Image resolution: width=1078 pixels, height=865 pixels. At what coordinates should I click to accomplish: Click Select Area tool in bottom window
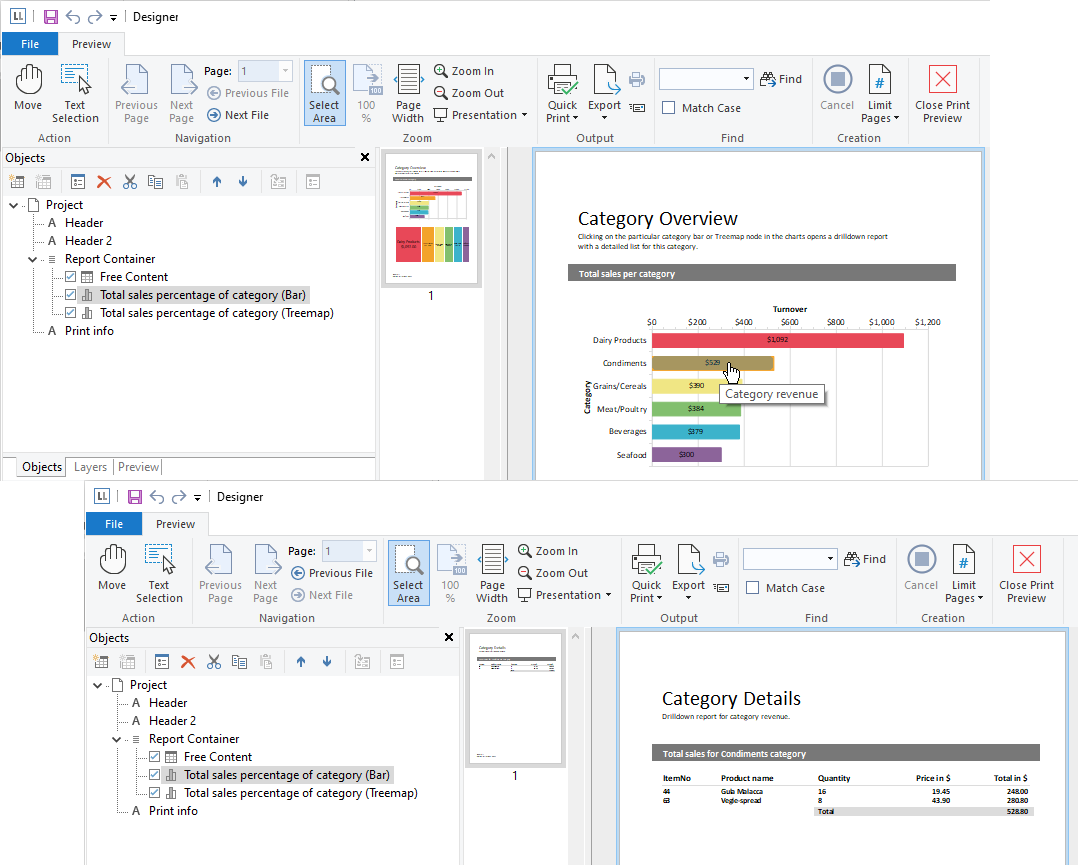408,573
